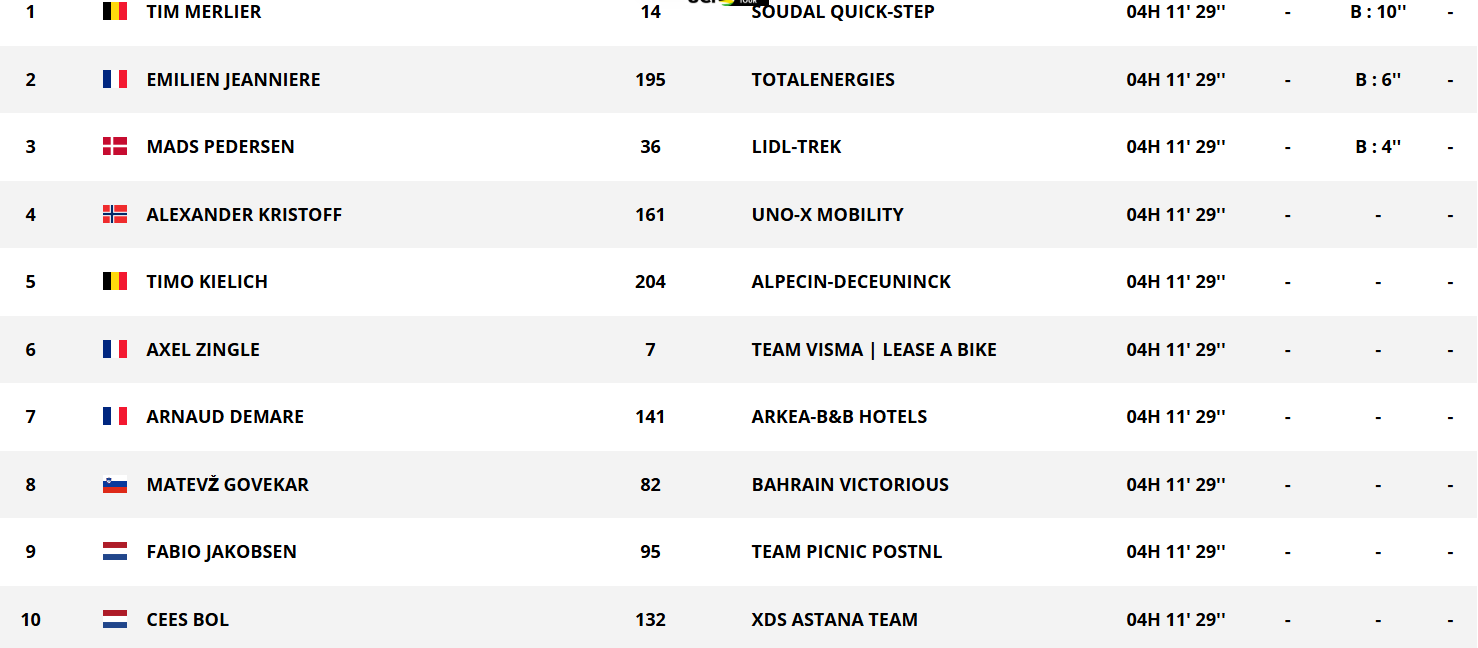Image resolution: width=1478 pixels, height=648 pixels.
Task: Click the Soudal Quick-Step team name
Action: pyautogui.click(x=843, y=12)
